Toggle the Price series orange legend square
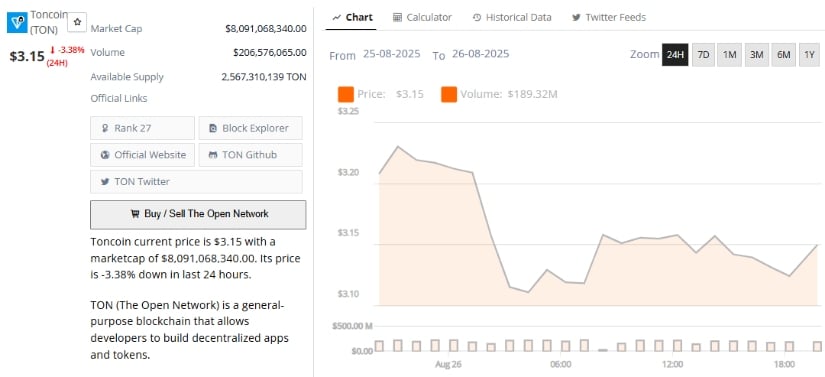 (x=346, y=95)
